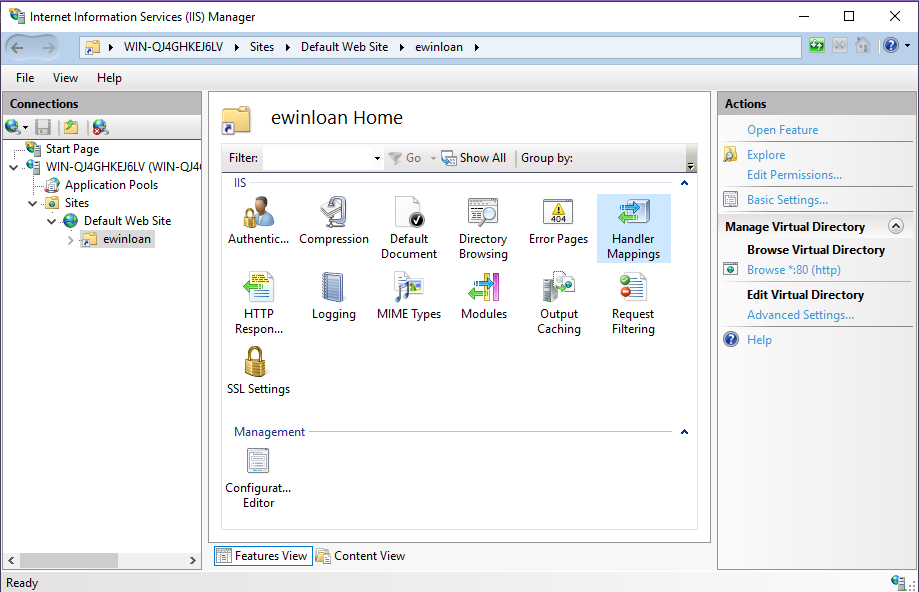Open the Help icon dropdown arrow in toolbar
The height and width of the screenshot is (592, 919).
point(907,46)
